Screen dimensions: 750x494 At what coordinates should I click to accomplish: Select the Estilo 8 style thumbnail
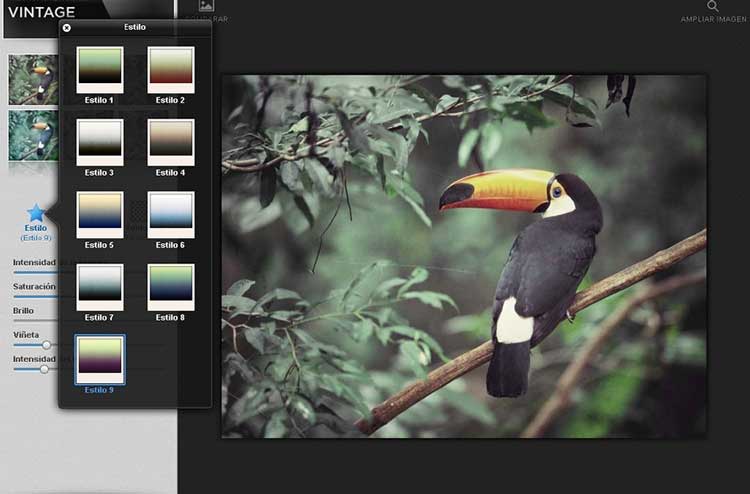coord(170,285)
